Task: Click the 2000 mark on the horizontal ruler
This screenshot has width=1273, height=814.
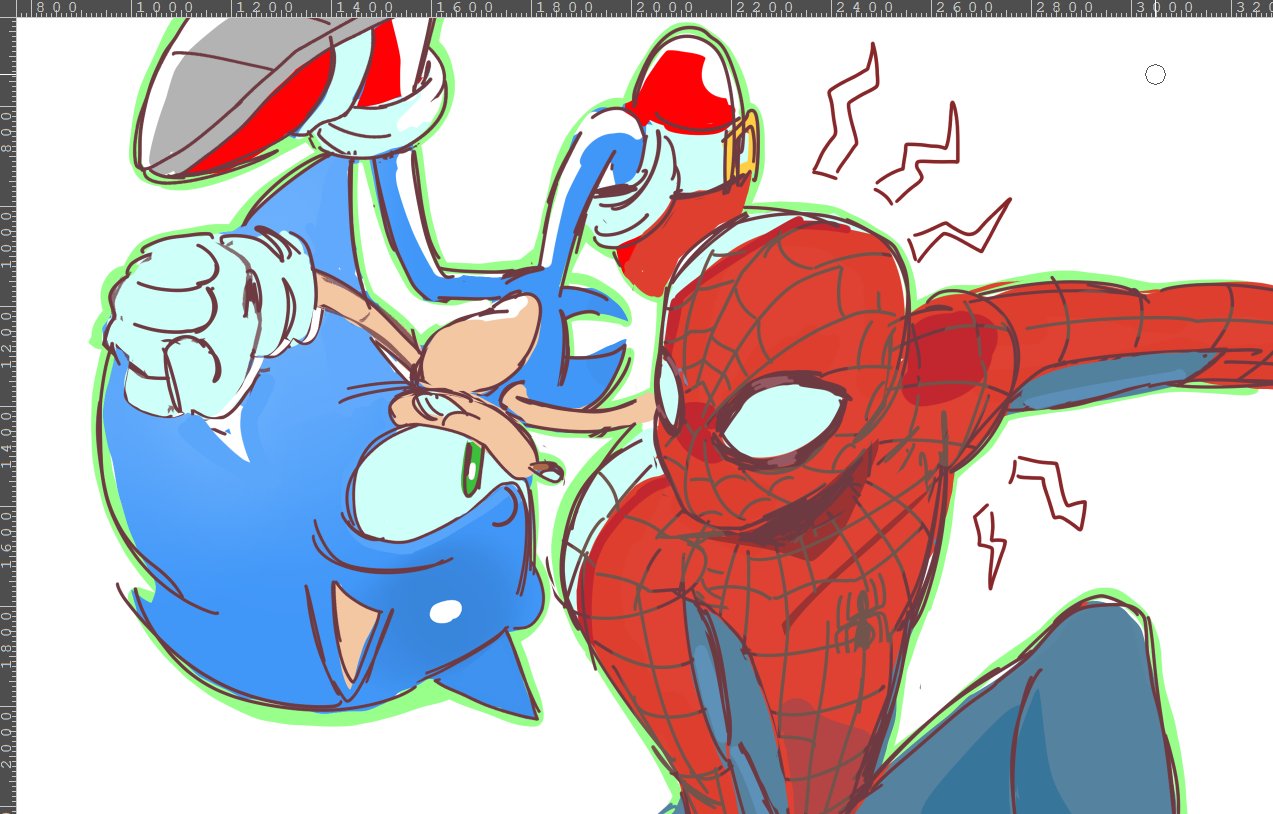Action: [x=666, y=8]
